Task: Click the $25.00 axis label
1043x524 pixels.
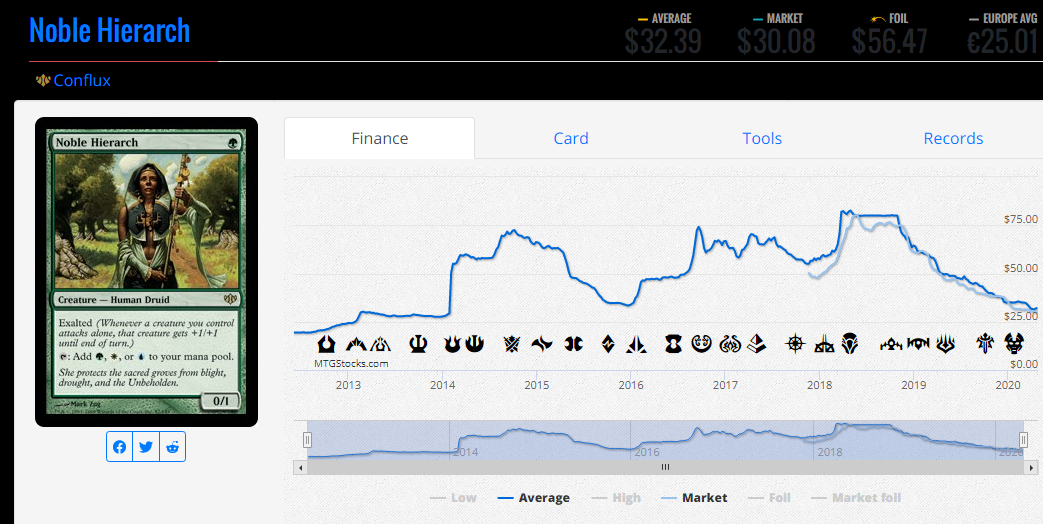Action: click(1020, 316)
